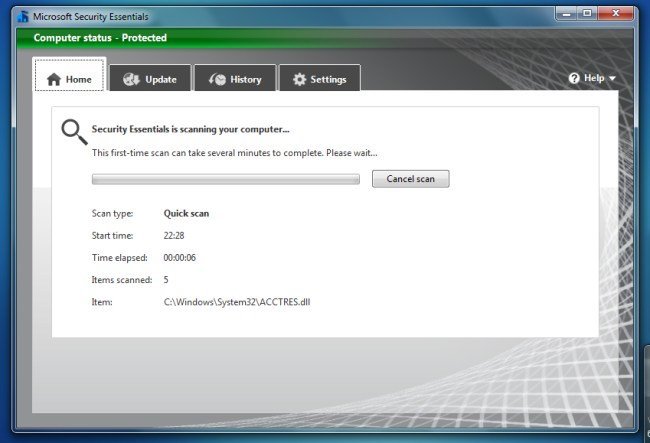Switch to the Update tab
The image size is (650, 443).
150,78
